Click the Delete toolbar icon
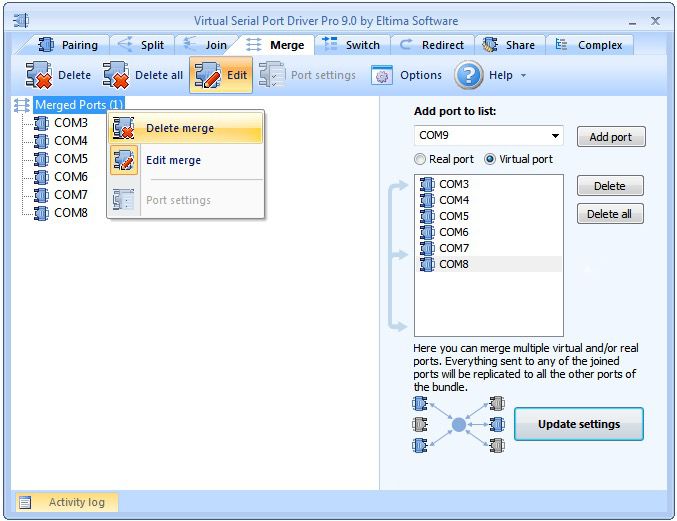 coord(39,75)
